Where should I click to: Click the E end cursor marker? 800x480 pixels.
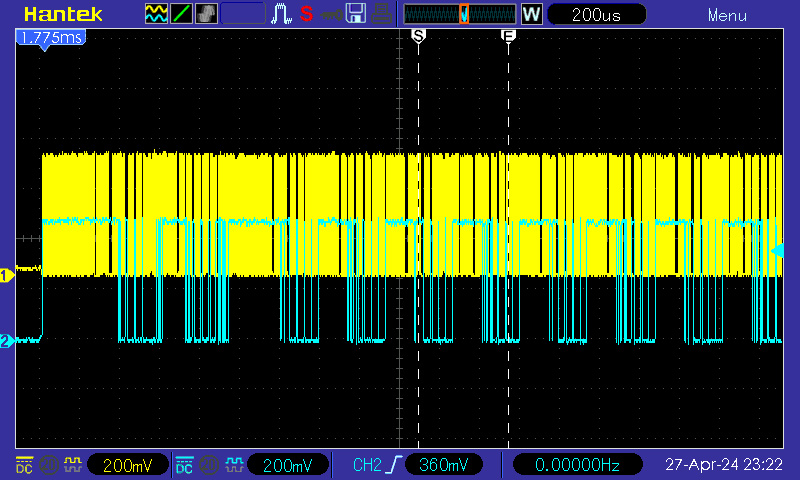[x=508, y=36]
